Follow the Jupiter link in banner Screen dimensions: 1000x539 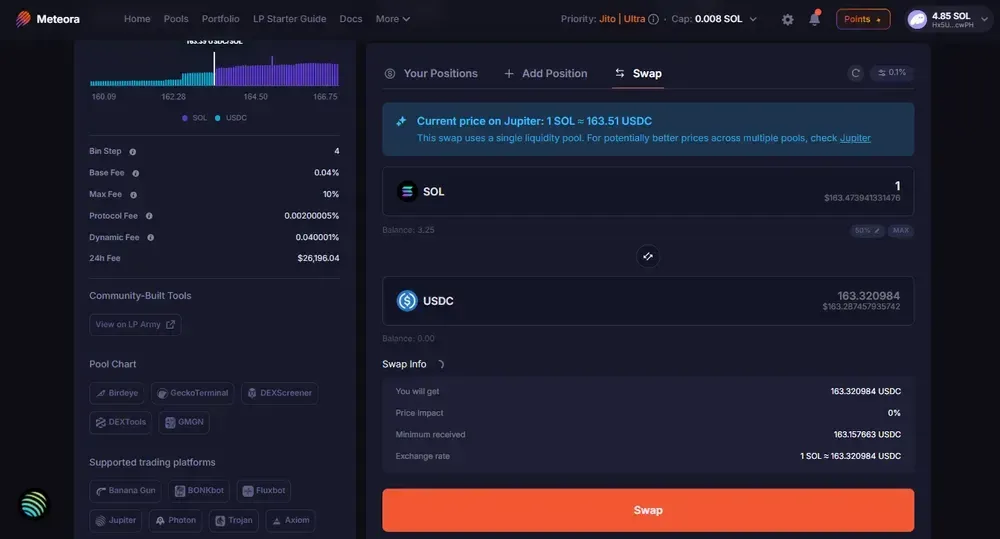[x=855, y=138]
